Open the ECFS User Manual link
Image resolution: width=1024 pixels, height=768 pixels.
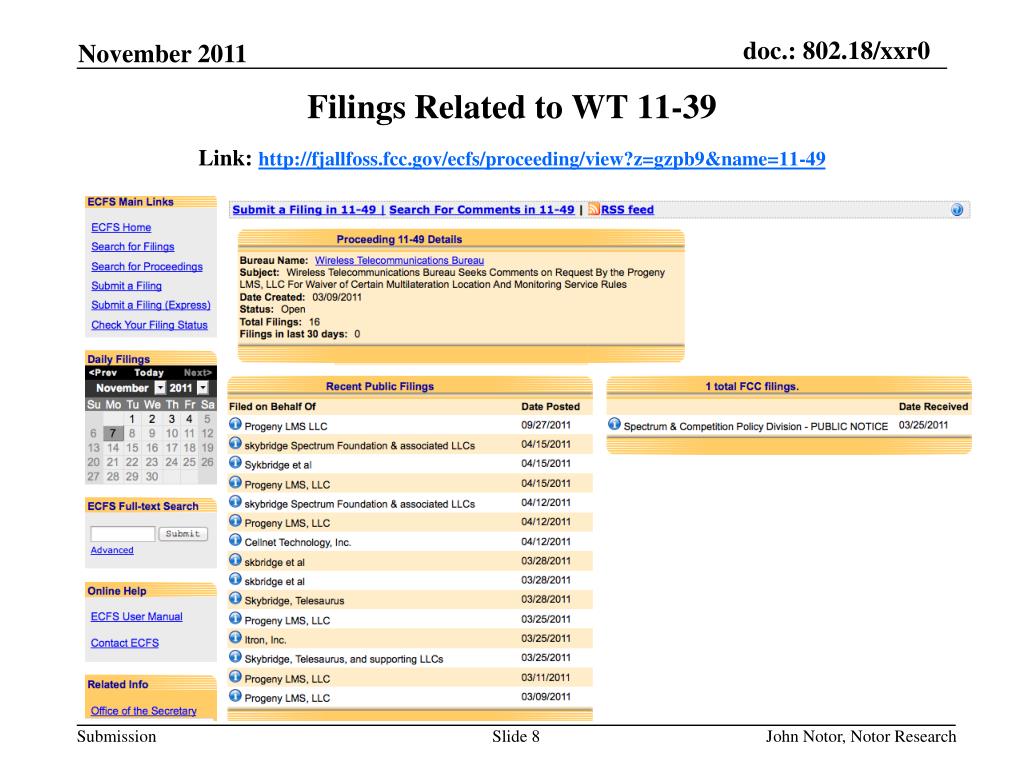point(136,616)
